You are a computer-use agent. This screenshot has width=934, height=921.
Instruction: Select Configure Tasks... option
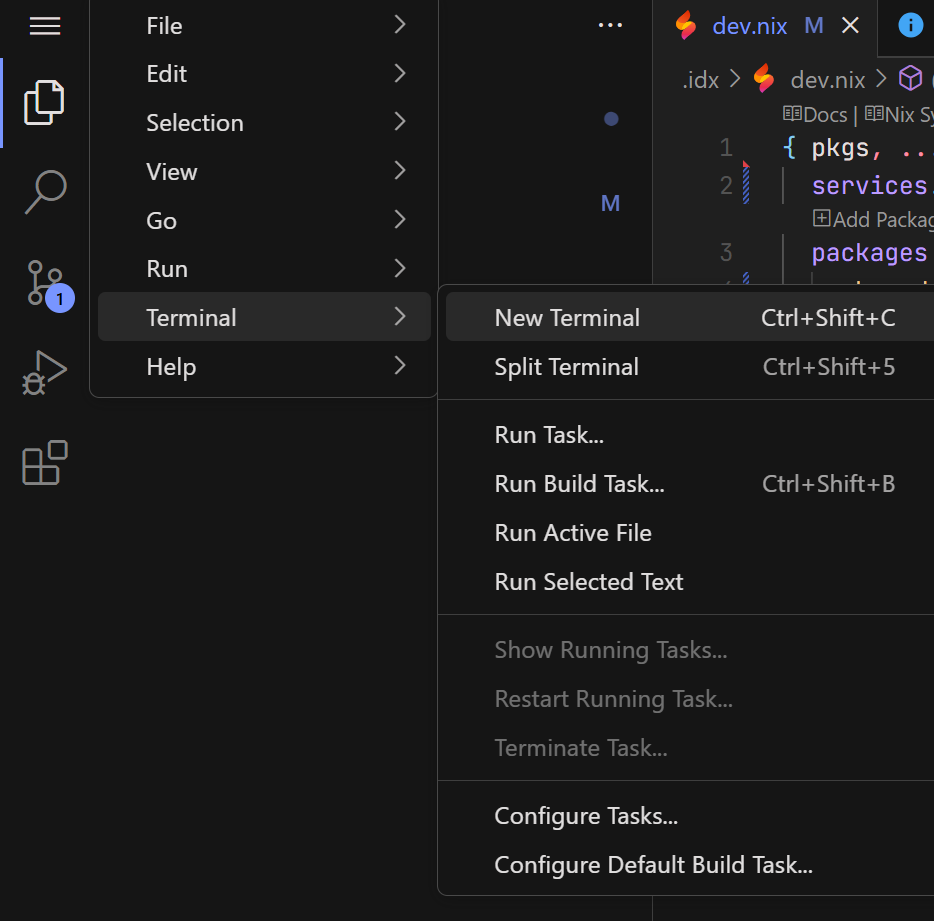tap(690, 816)
